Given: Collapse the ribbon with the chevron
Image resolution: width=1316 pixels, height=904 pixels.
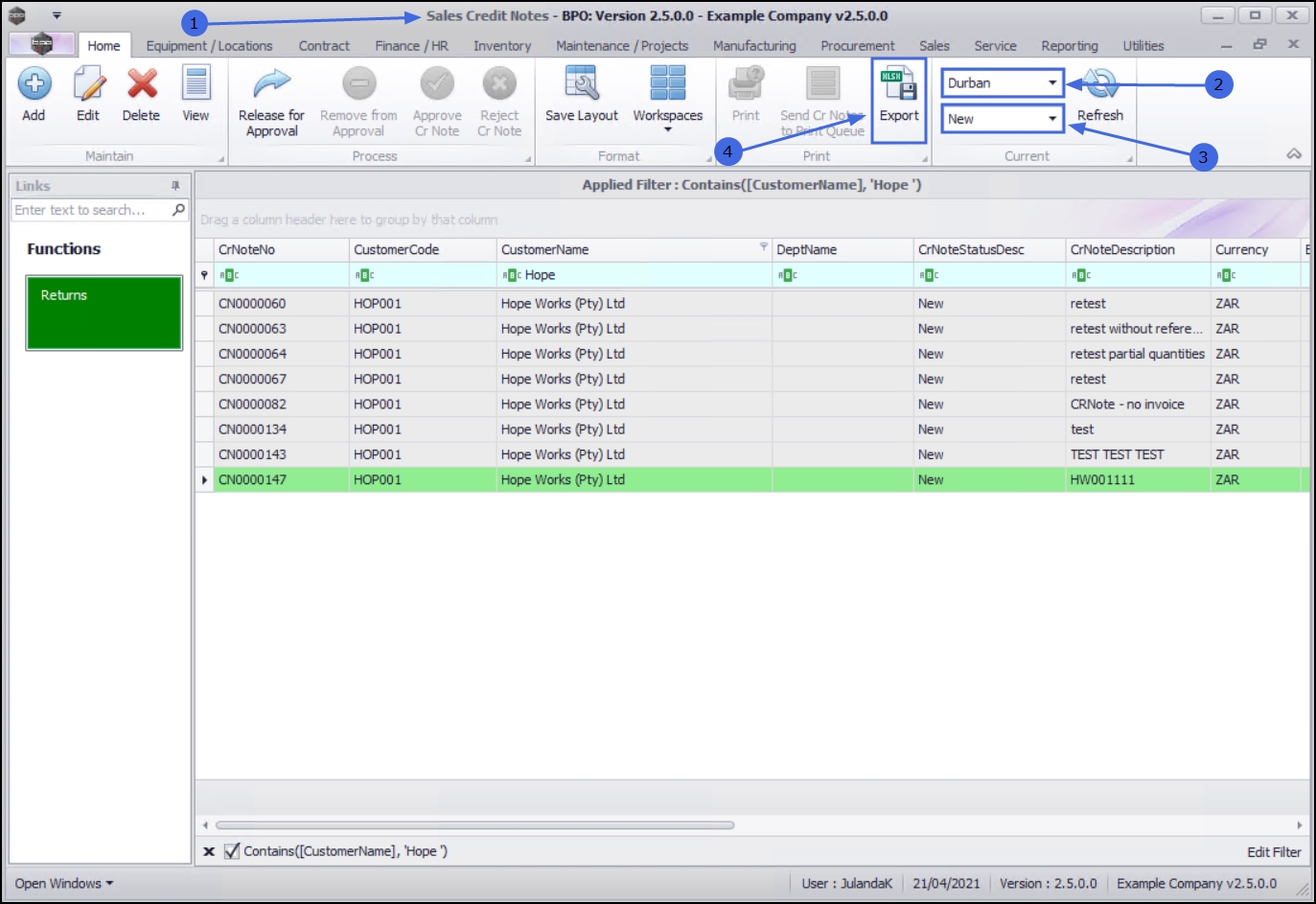Looking at the screenshot, I should [x=1294, y=154].
